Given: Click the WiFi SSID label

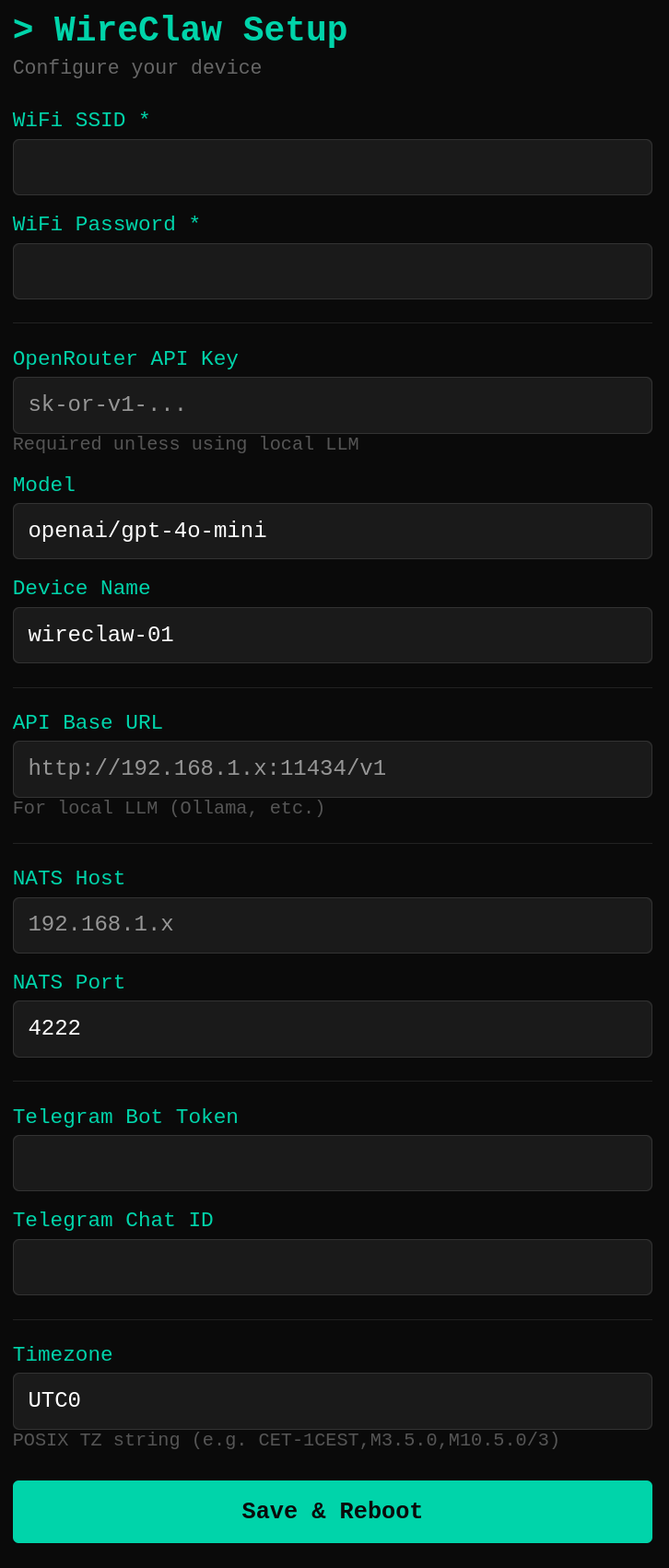Looking at the screenshot, I should pos(81,120).
